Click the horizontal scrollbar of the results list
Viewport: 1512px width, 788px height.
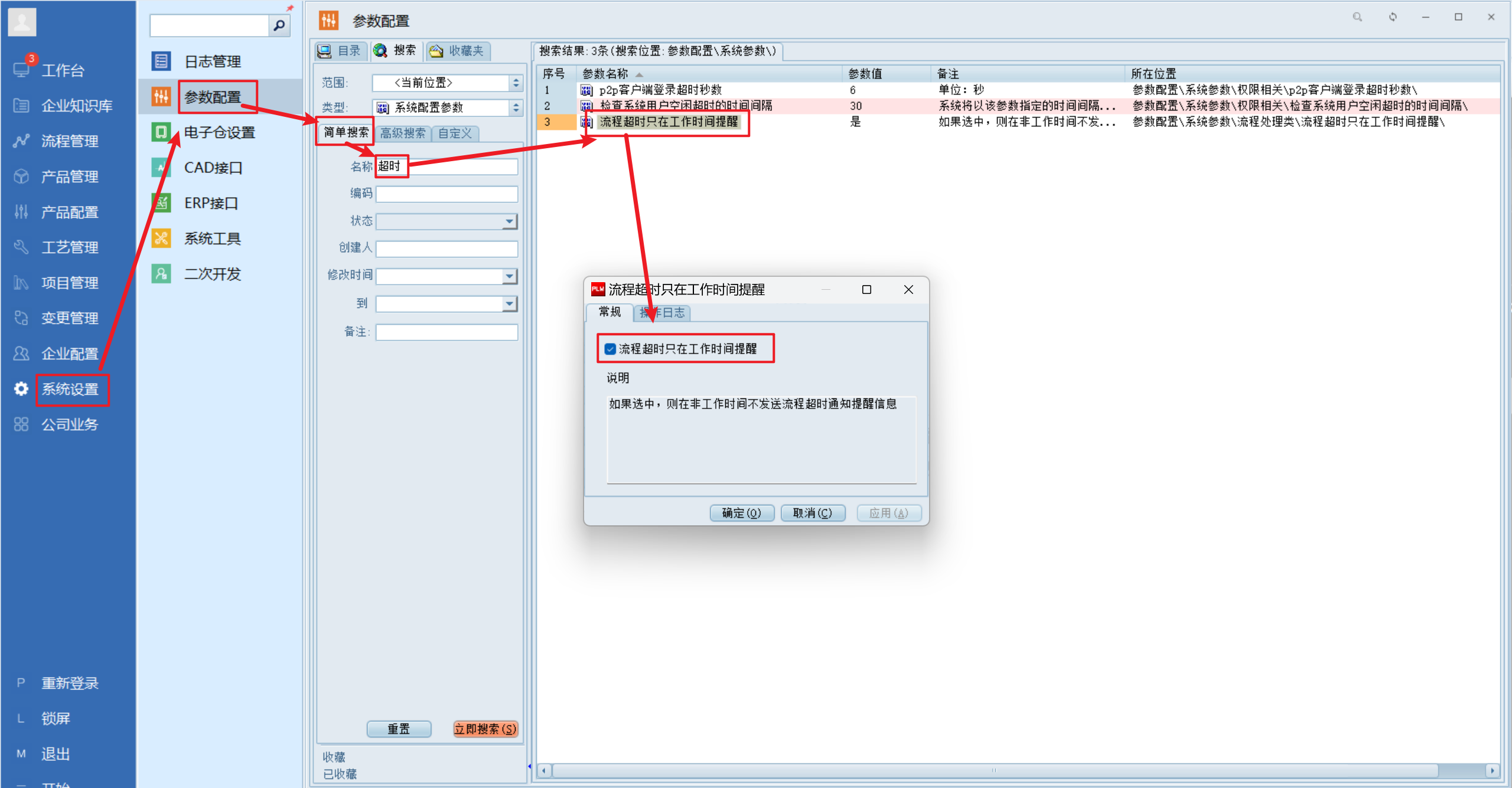click(995, 770)
